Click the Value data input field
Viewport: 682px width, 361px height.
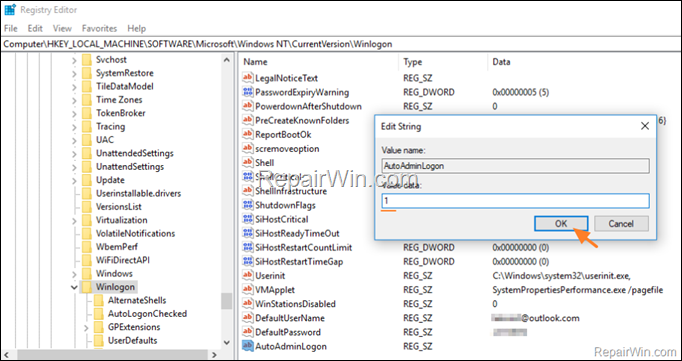point(515,201)
